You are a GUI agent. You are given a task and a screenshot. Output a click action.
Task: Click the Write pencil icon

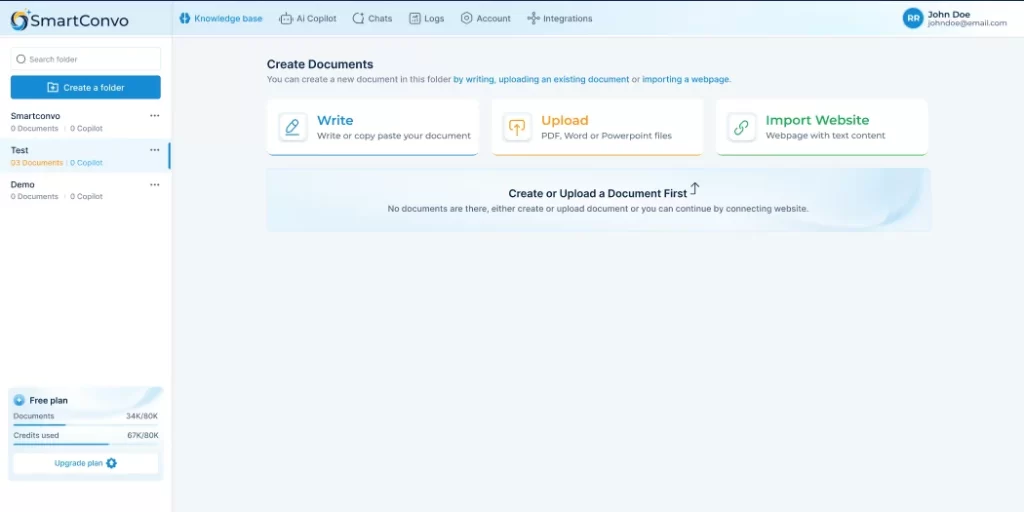tap(293, 127)
